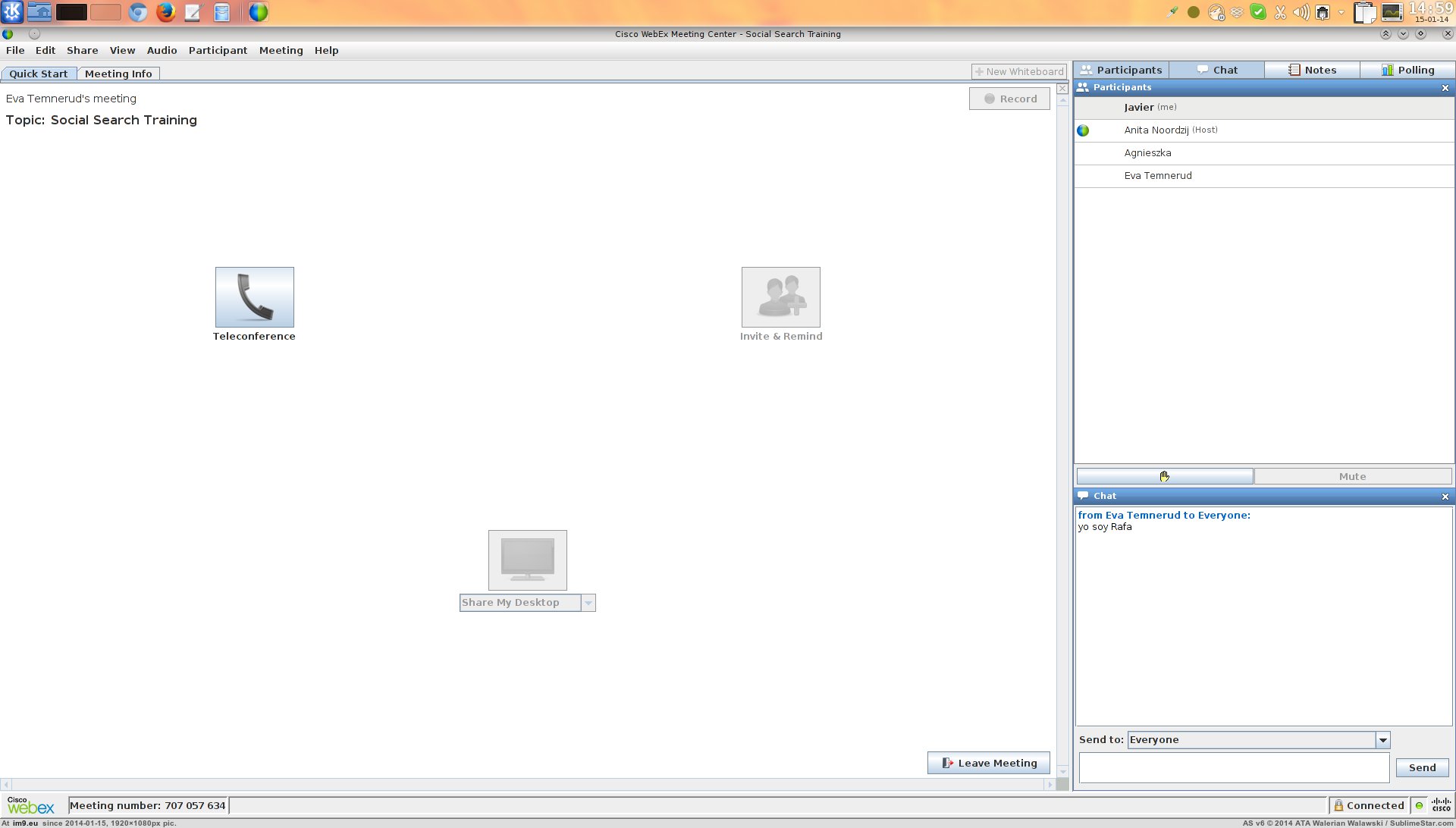Open the Audio menu

click(162, 50)
